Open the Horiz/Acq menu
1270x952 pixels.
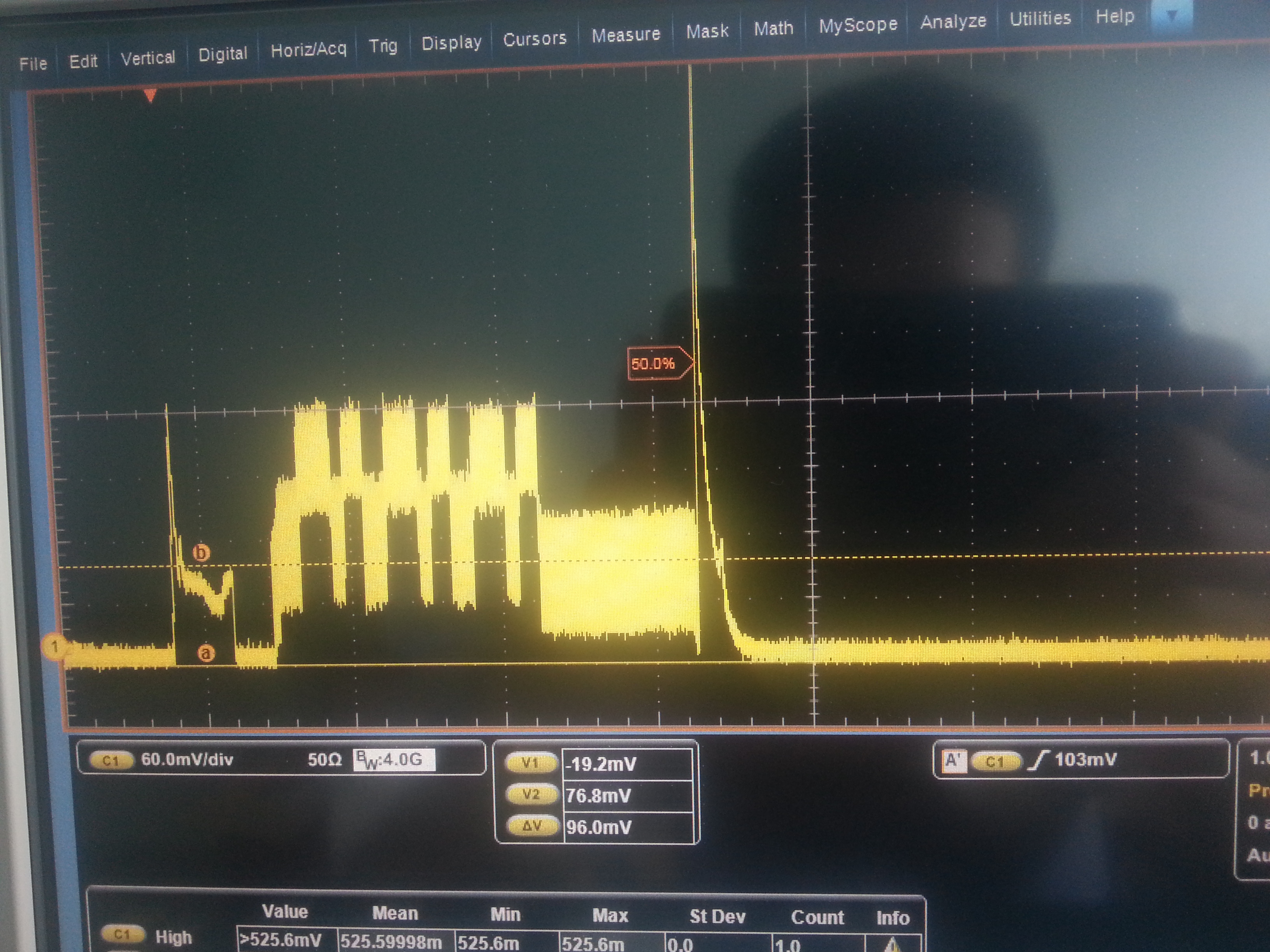point(308,50)
